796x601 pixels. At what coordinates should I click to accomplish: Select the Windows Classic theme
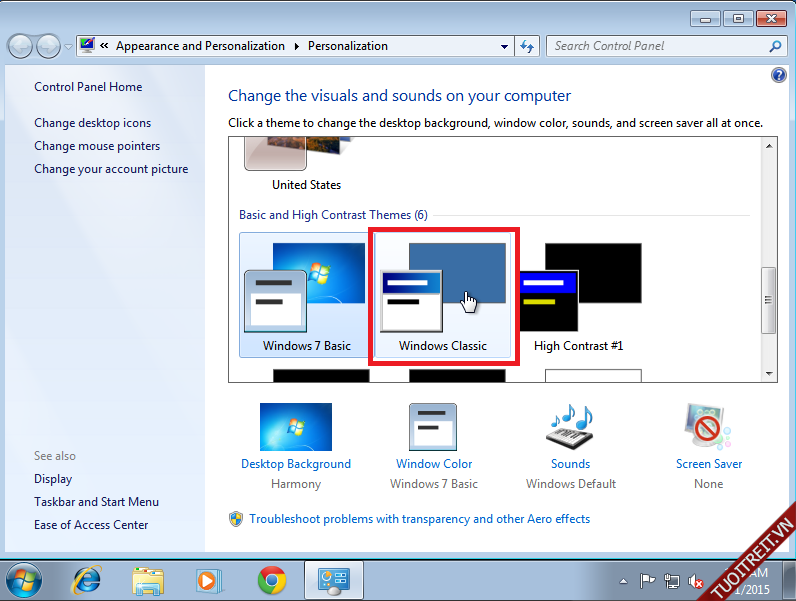pos(443,298)
